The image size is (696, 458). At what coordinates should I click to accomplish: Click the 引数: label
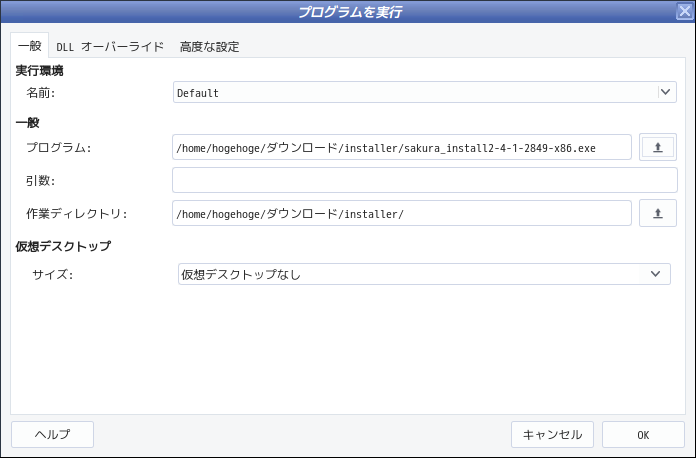click(x=40, y=181)
